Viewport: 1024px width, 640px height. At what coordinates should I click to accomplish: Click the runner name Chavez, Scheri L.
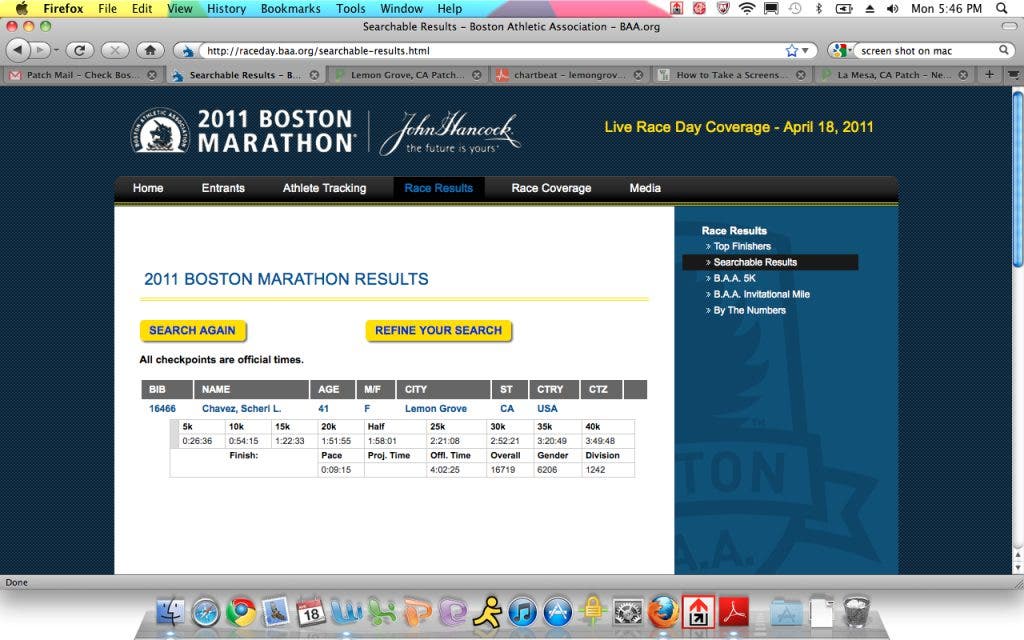tap(242, 409)
